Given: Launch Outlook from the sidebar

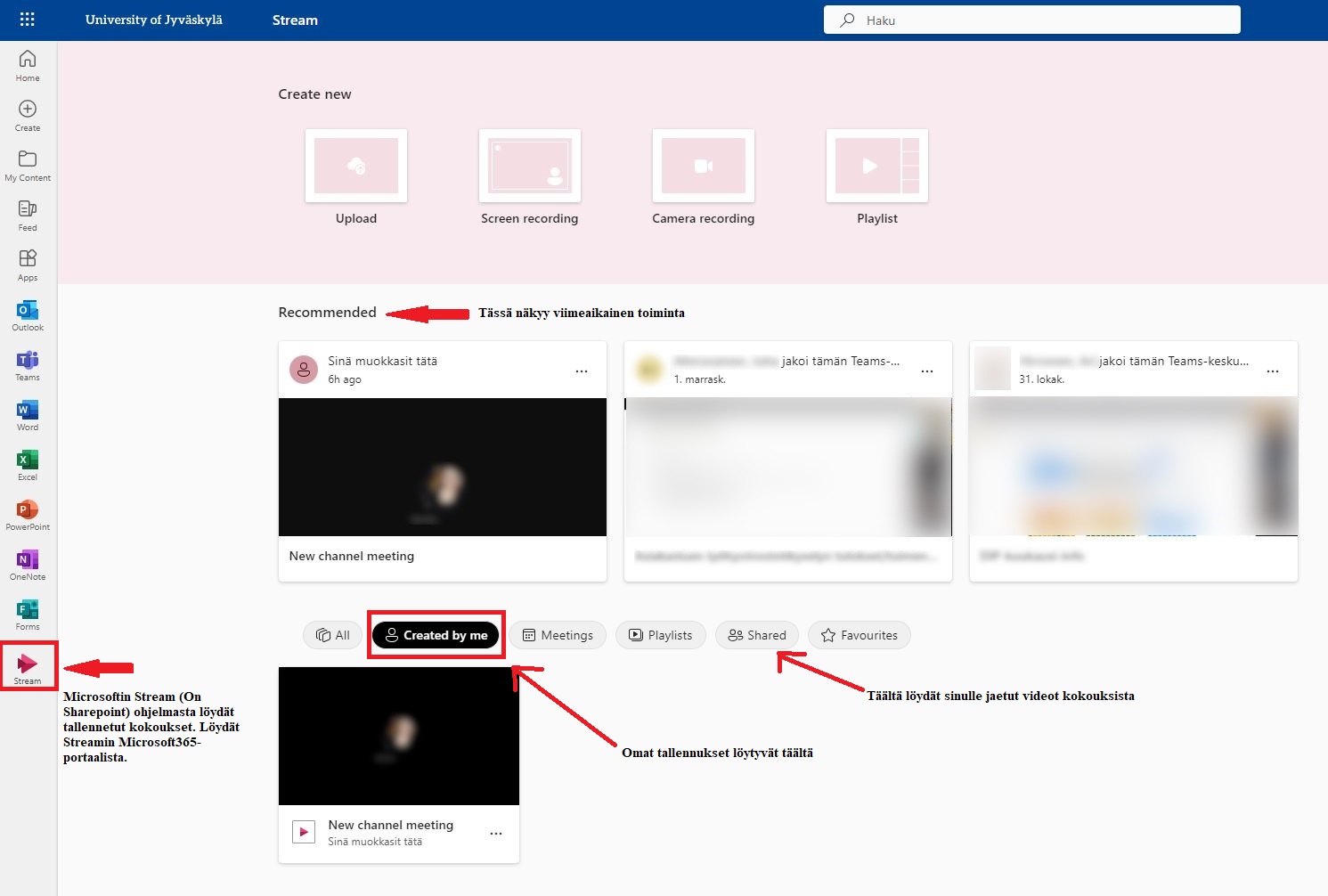Looking at the screenshot, I should click(x=28, y=314).
